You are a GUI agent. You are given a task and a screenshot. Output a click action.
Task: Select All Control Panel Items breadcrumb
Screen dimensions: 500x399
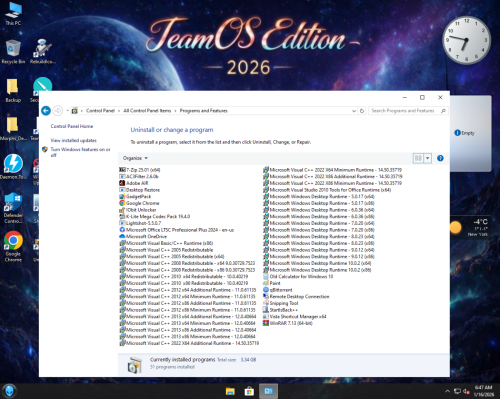(x=147, y=111)
